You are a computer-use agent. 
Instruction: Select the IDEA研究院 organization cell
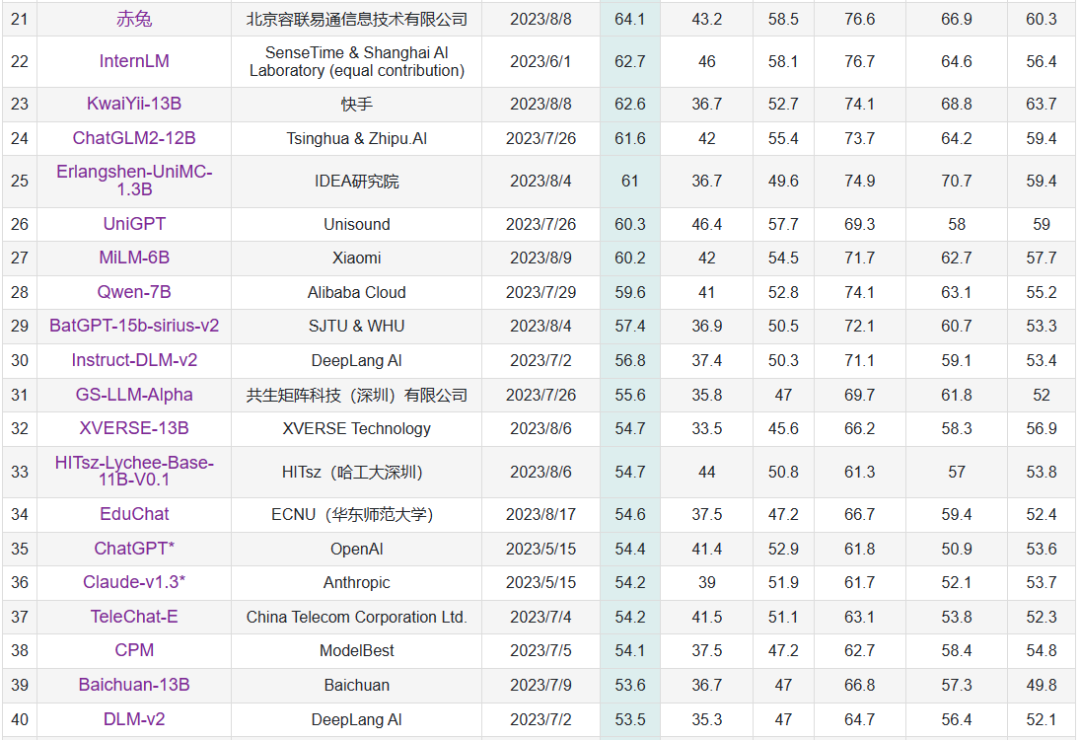357,181
